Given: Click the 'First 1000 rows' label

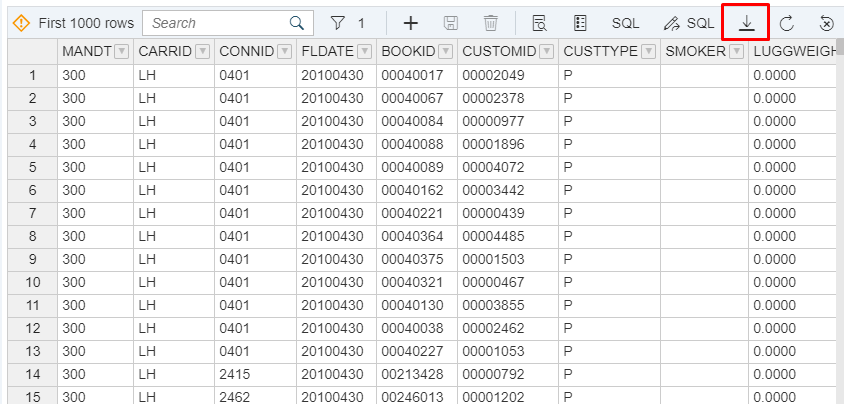Looking at the screenshot, I should (86, 23).
